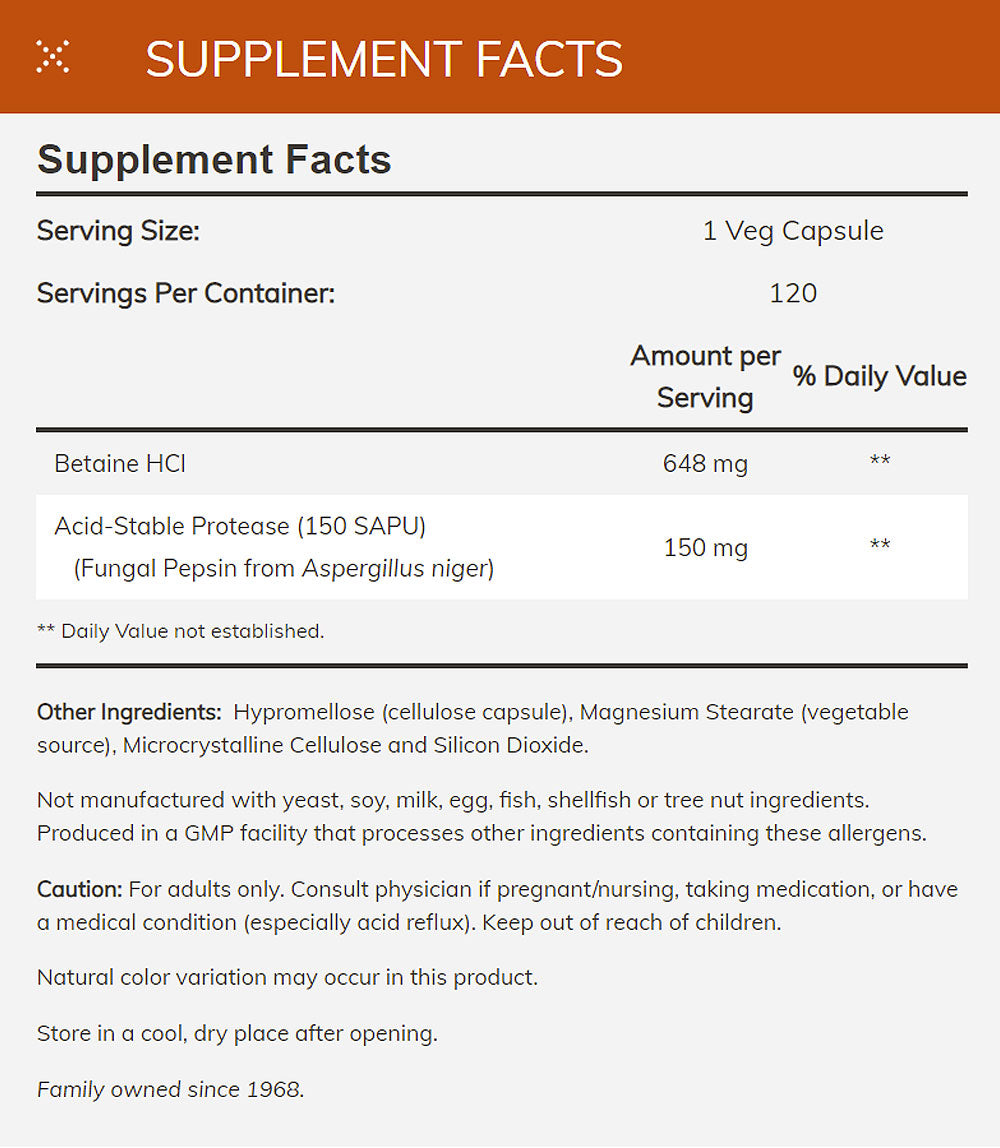The width and height of the screenshot is (1000, 1148).
Task: Click the Daily Value not established footnote
Action: (181, 631)
